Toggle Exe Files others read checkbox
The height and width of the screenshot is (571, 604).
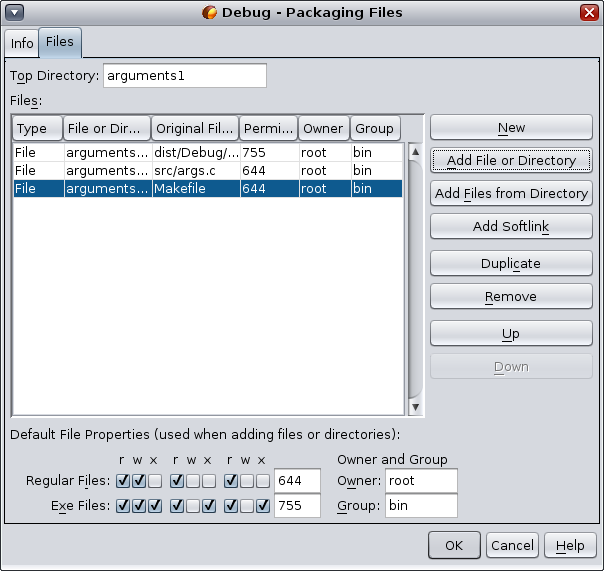pos(231,506)
